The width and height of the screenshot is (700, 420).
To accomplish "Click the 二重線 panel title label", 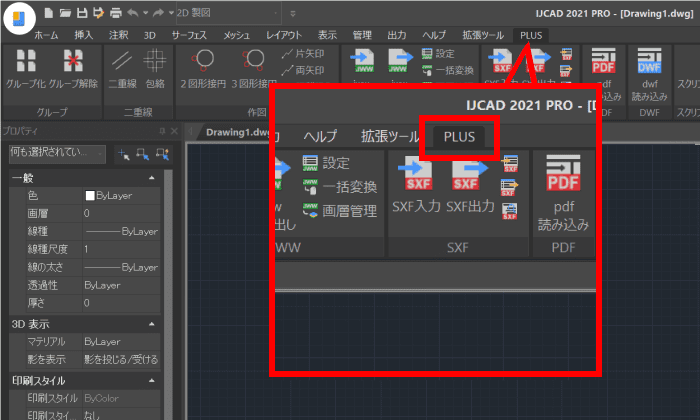I will (138, 112).
